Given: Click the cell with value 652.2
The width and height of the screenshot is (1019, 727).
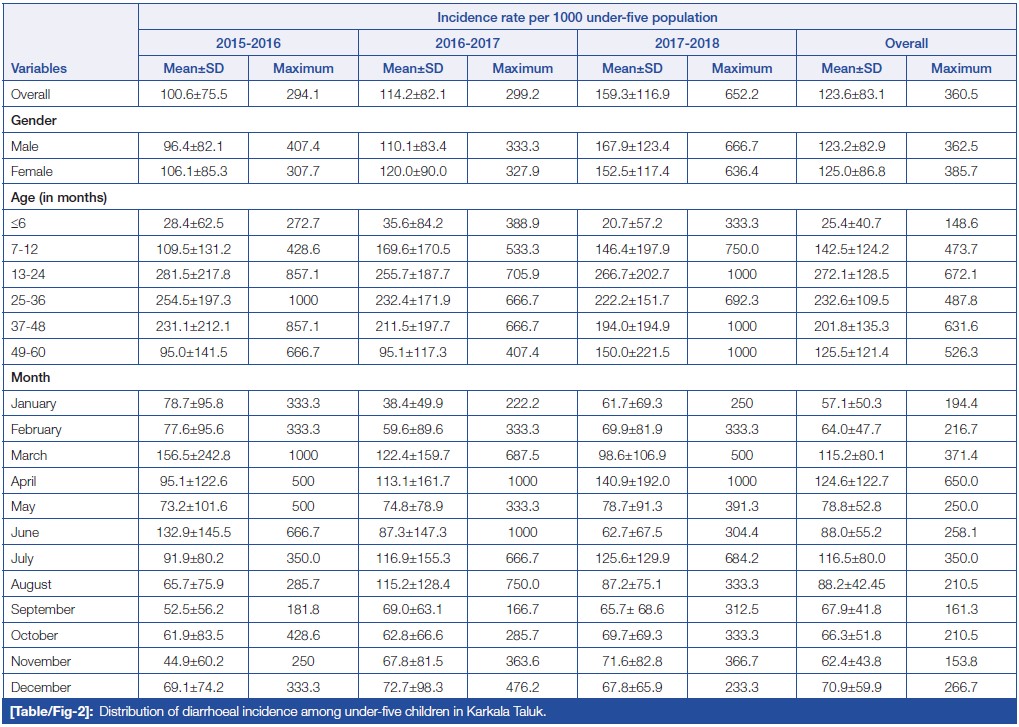Looking at the screenshot, I should coord(741,95).
